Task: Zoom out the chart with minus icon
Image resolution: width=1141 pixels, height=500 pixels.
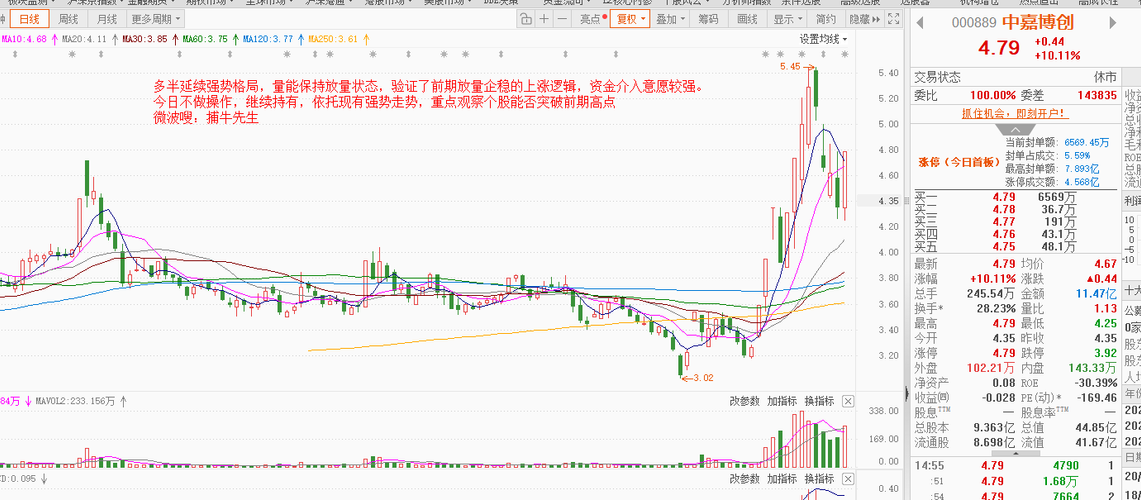Action: (x=561, y=20)
